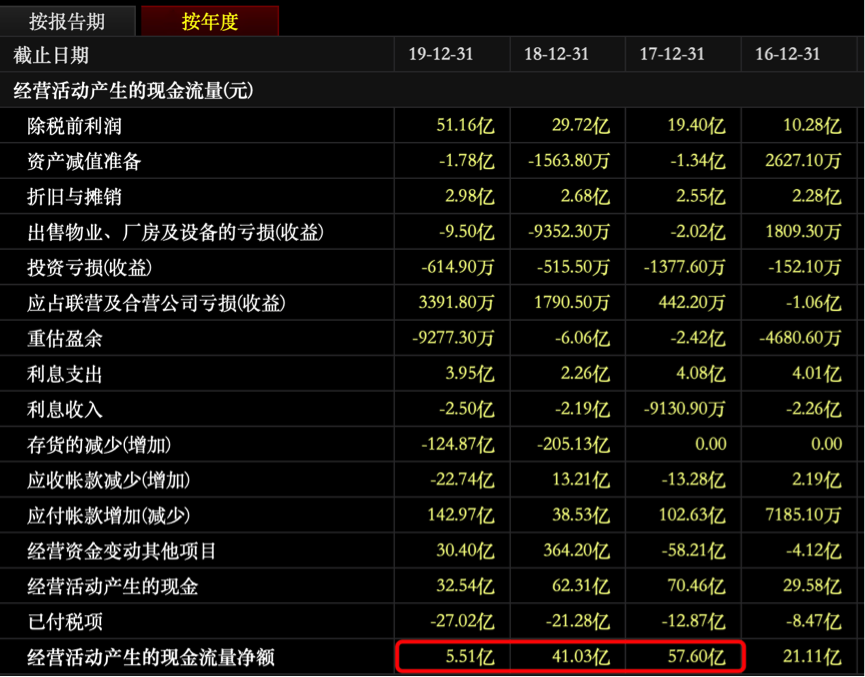Viewport: 865px width, 677px height.
Task: Select the 142.97亿 payables value
Action: tap(461, 514)
